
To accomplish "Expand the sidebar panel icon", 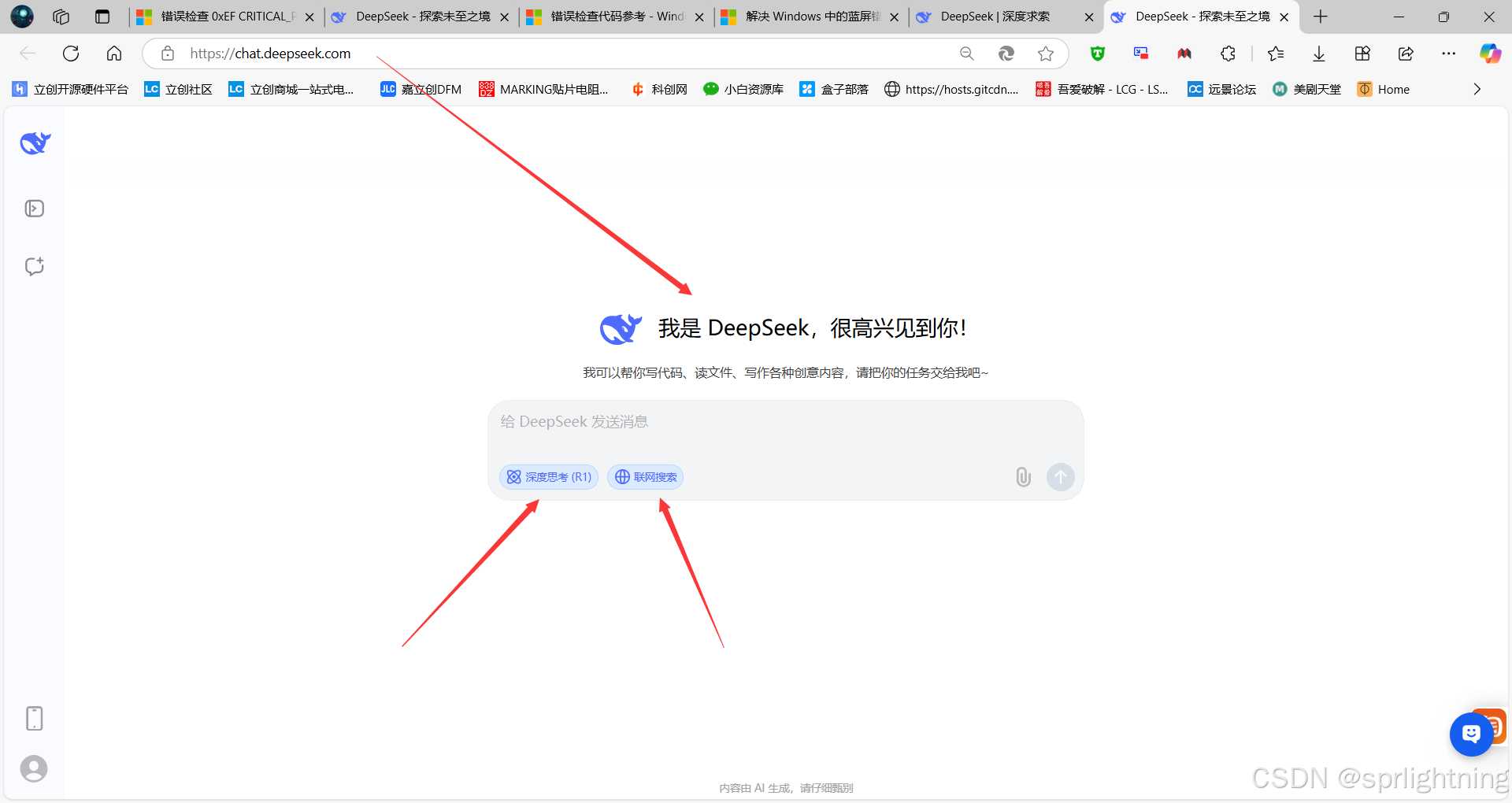I will click(x=35, y=209).
